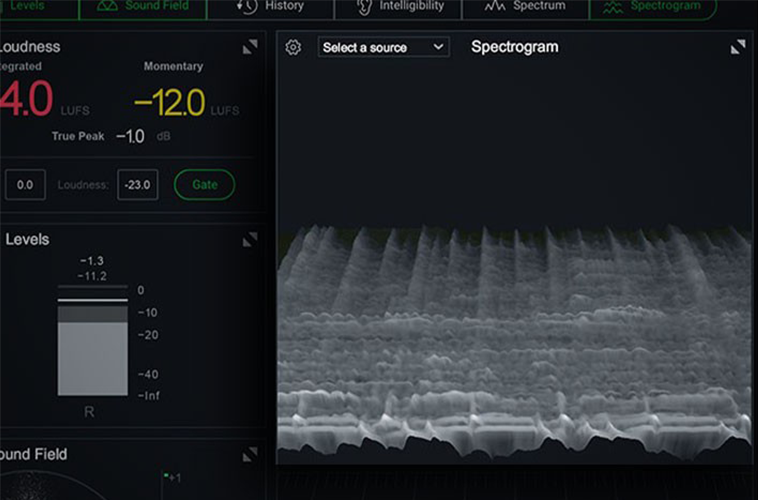Switch to the History tab
Screen dimensions: 758x500
click(271, 8)
